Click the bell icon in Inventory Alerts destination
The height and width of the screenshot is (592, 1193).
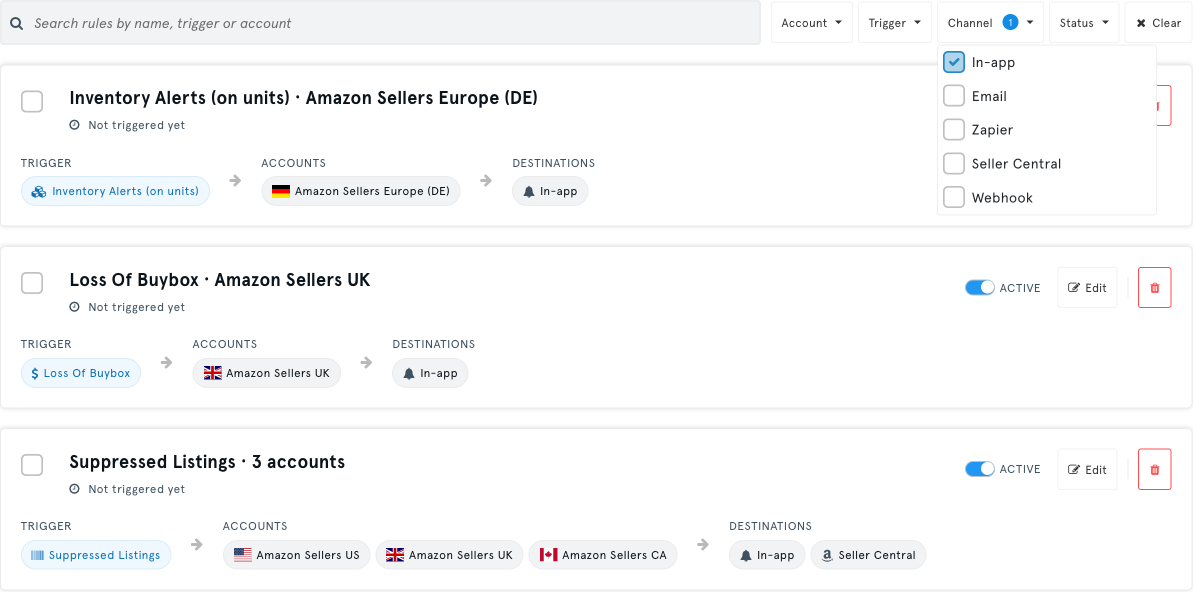[x=529, y=192]
